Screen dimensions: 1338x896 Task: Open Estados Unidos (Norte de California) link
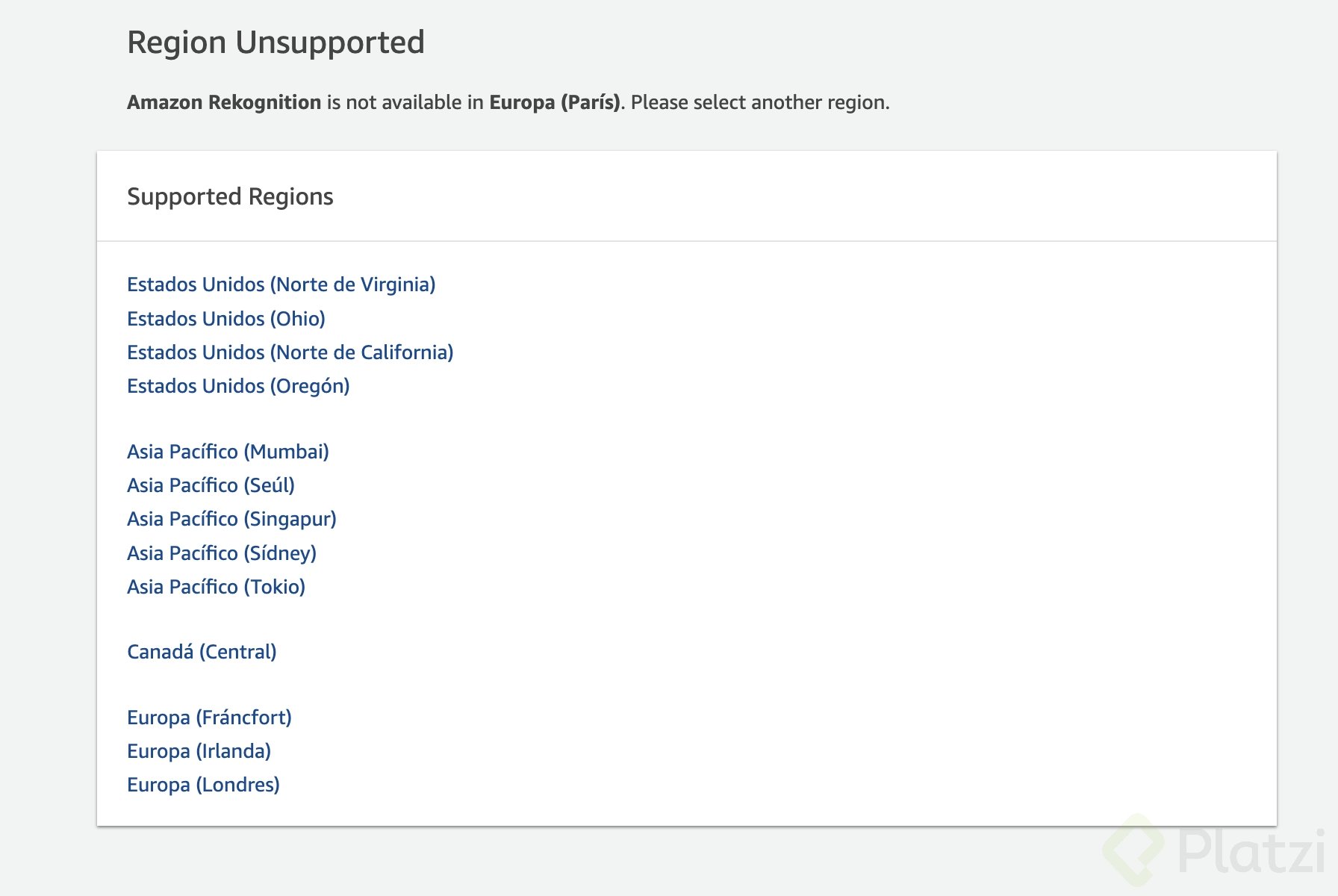(290, 352)
